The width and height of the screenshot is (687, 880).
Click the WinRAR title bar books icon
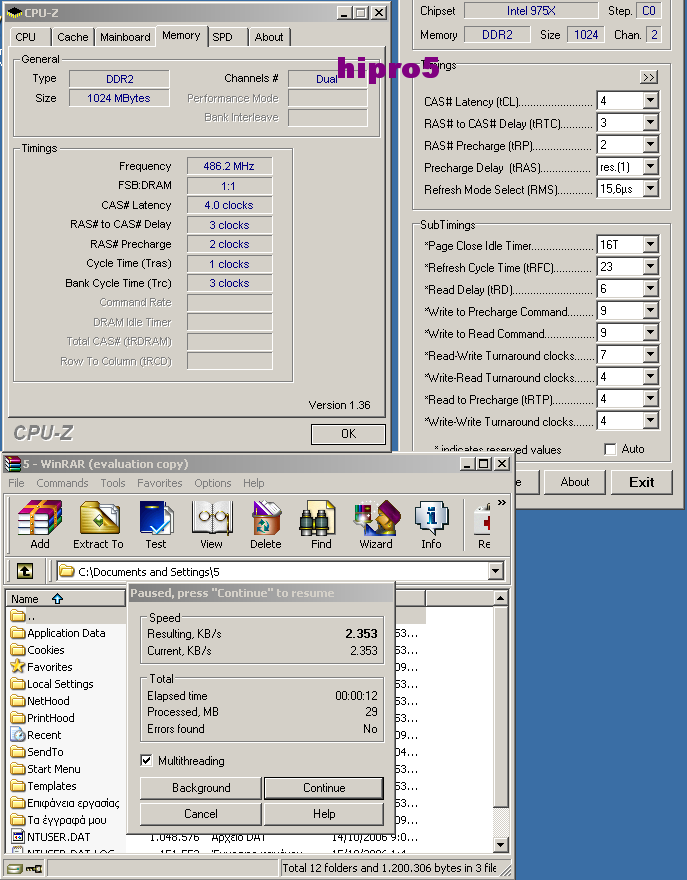12,464
